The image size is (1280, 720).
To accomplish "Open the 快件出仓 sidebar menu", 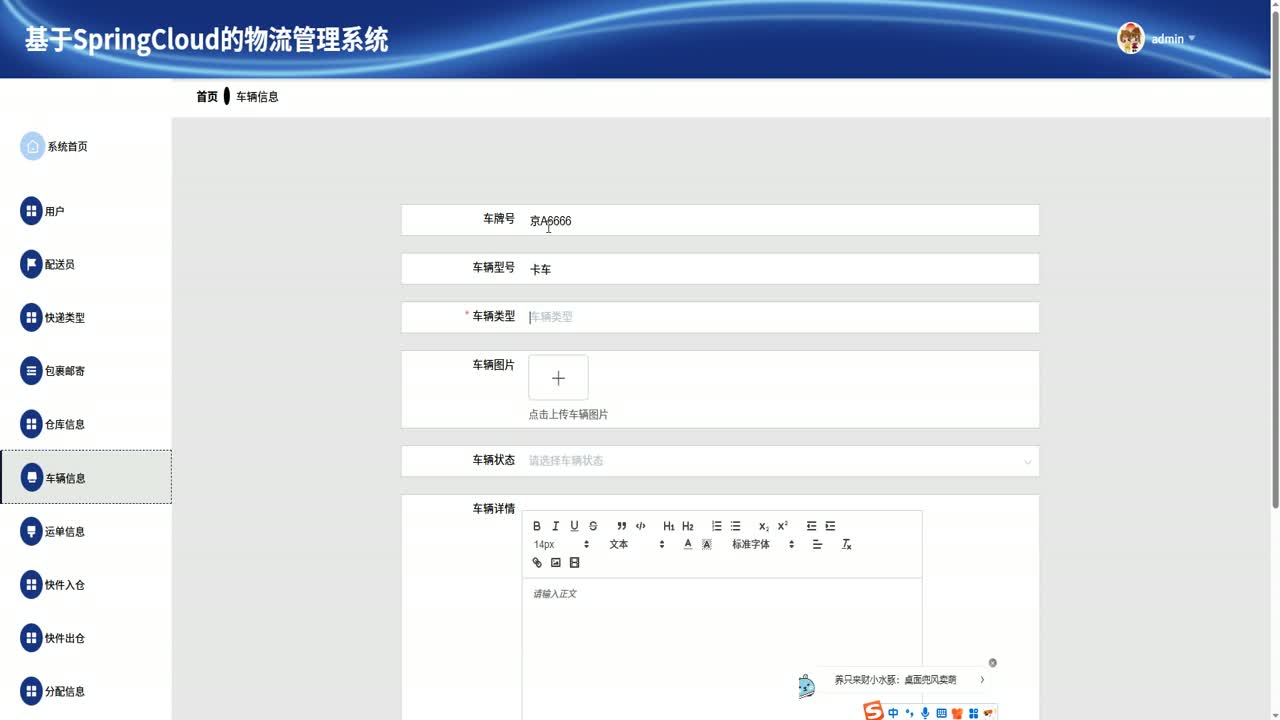I will (x=85, y=638).
